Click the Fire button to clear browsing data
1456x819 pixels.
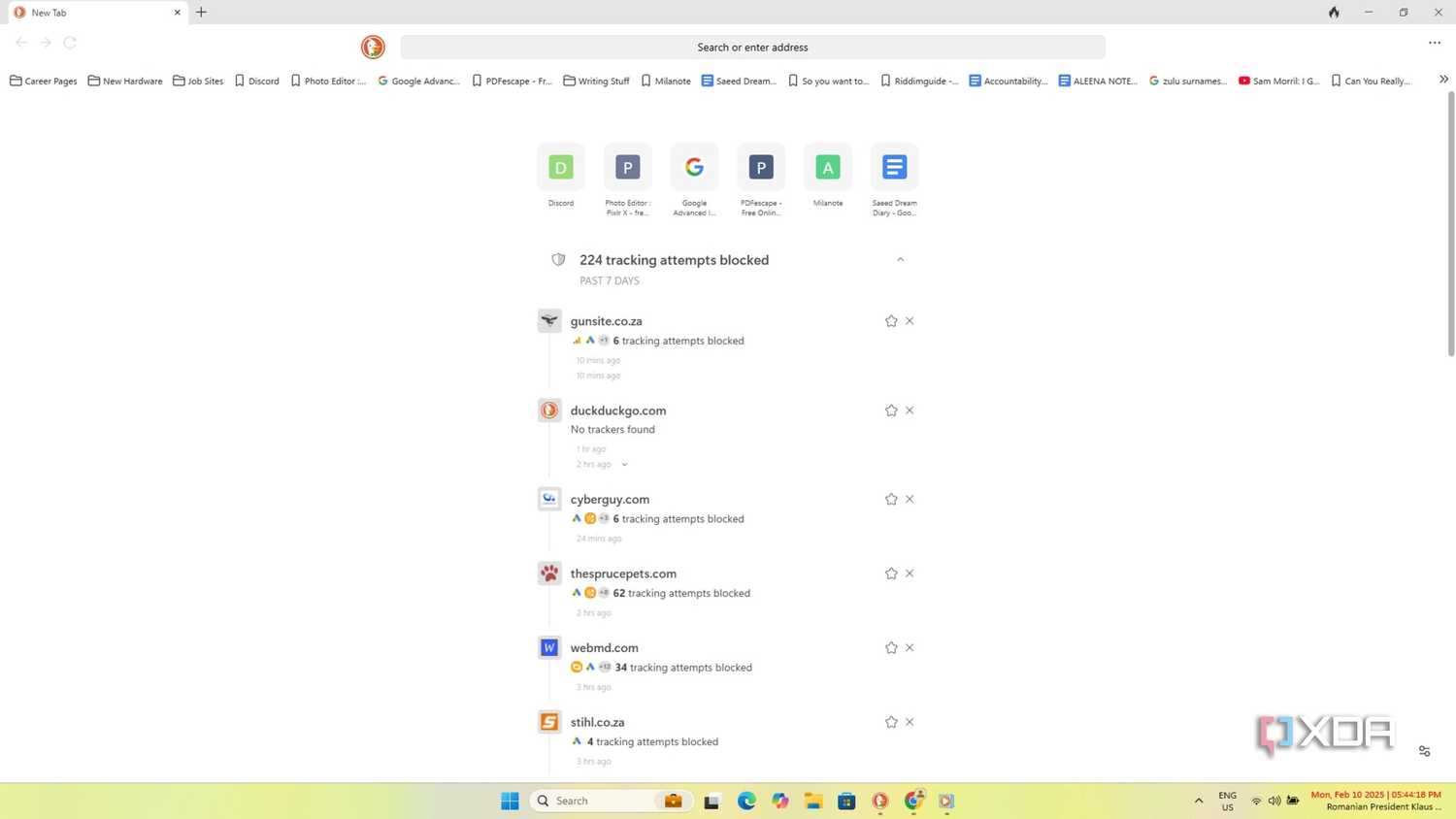click(x=1334, y=13)
